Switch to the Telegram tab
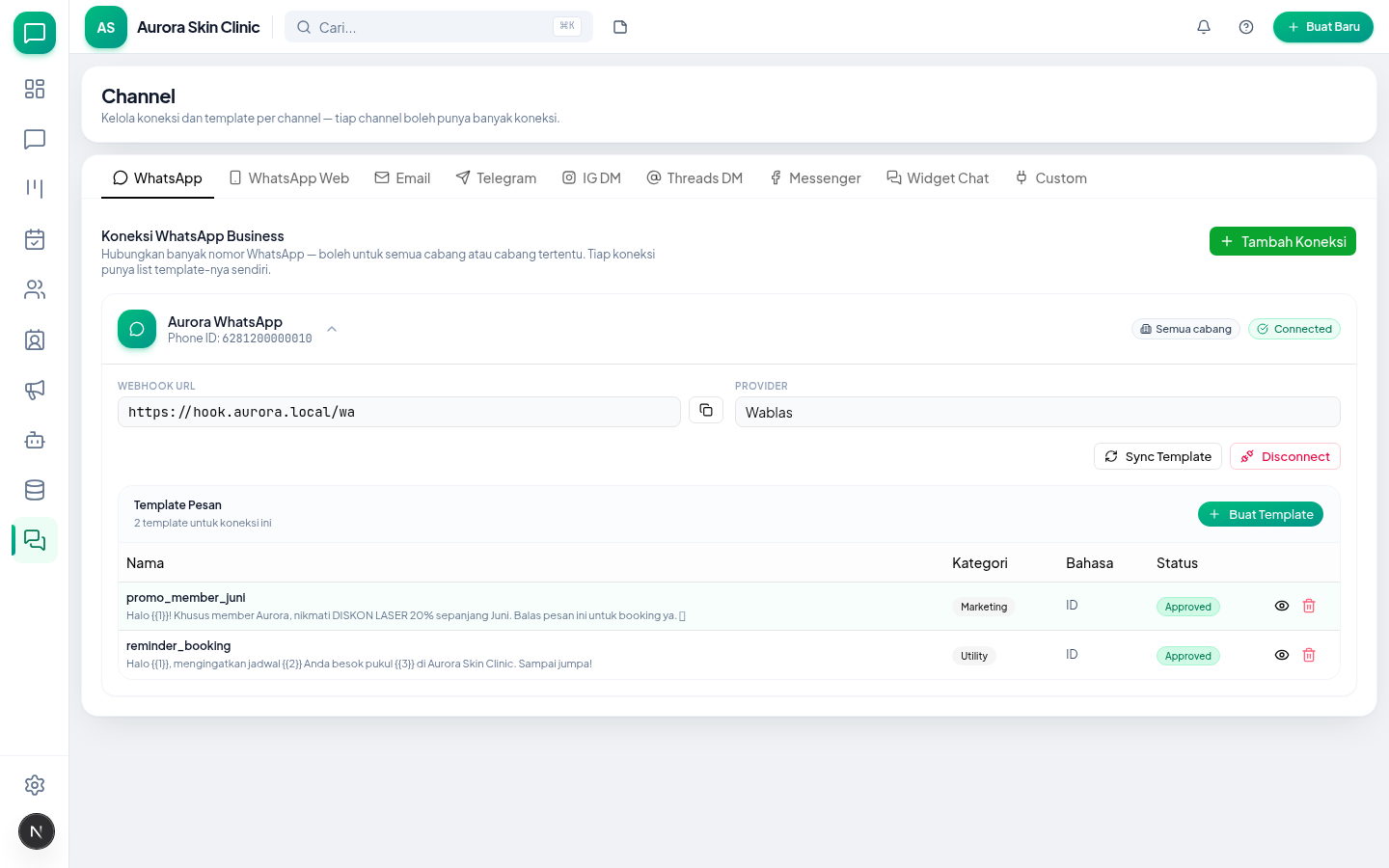Screen dimensions: 1389x868 pyautogui.click(x=496, y=177)
